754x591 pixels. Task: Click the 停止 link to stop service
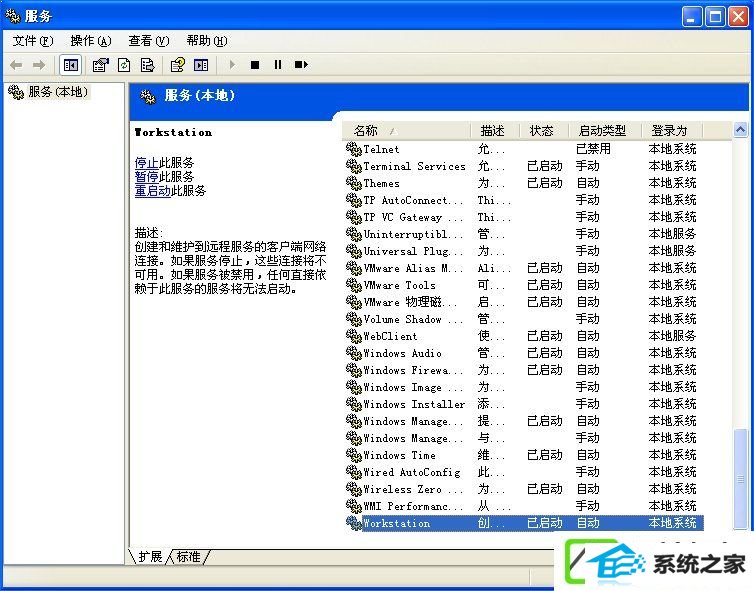click(x=146, y=163)
